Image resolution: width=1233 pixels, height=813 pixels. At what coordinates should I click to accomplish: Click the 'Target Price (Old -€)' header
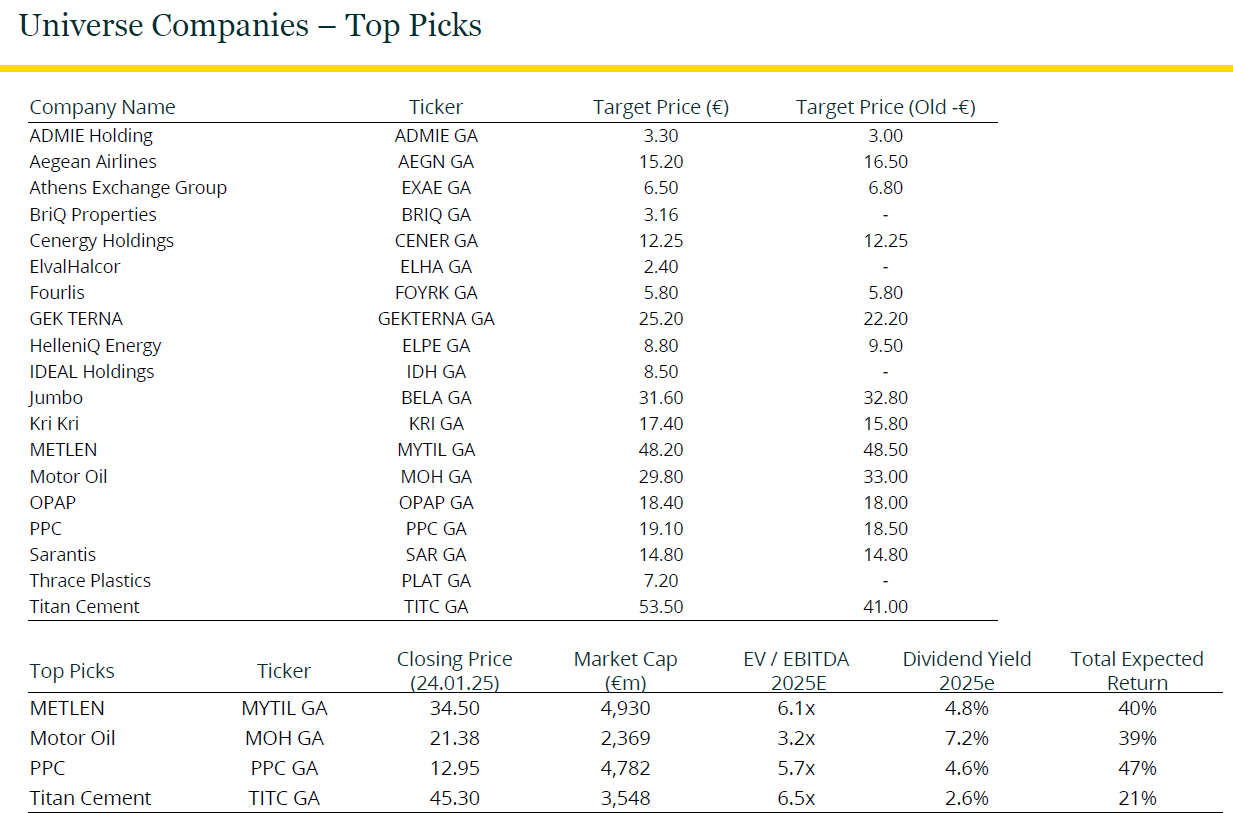[x=885, y=107]
